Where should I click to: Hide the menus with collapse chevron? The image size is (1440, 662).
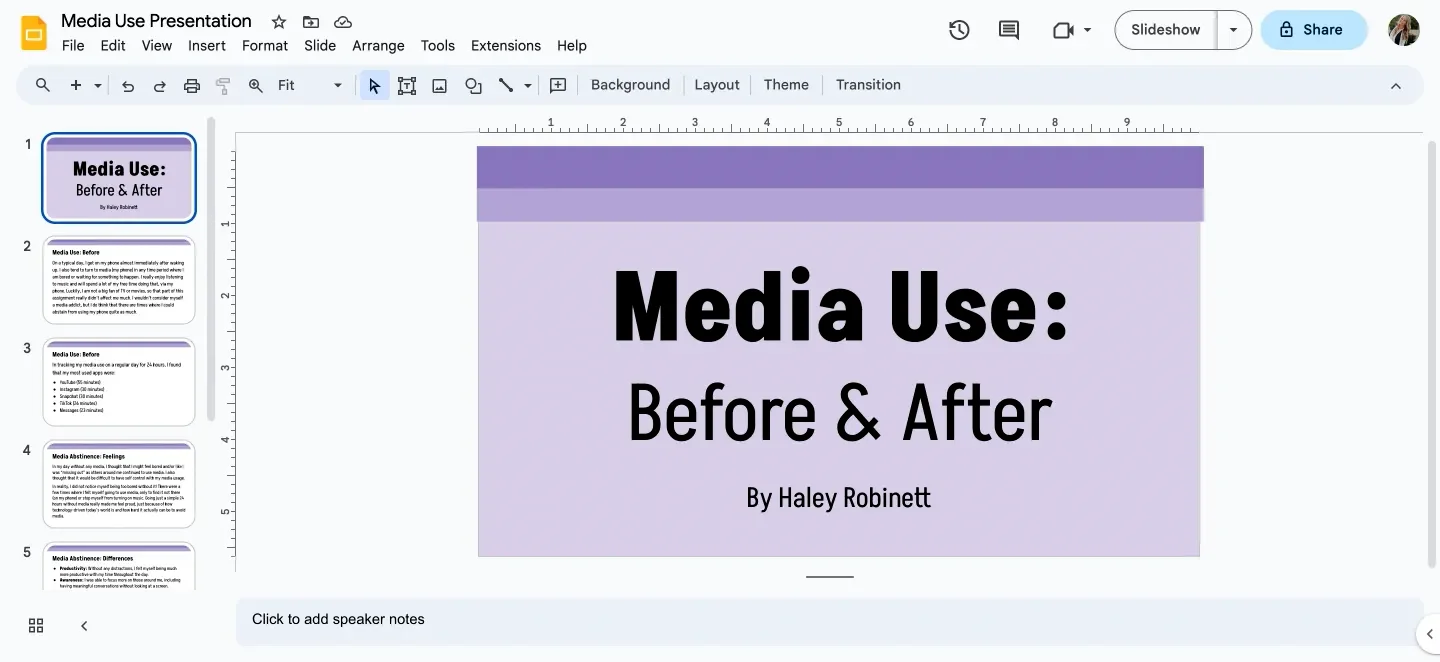point(1396,86)
